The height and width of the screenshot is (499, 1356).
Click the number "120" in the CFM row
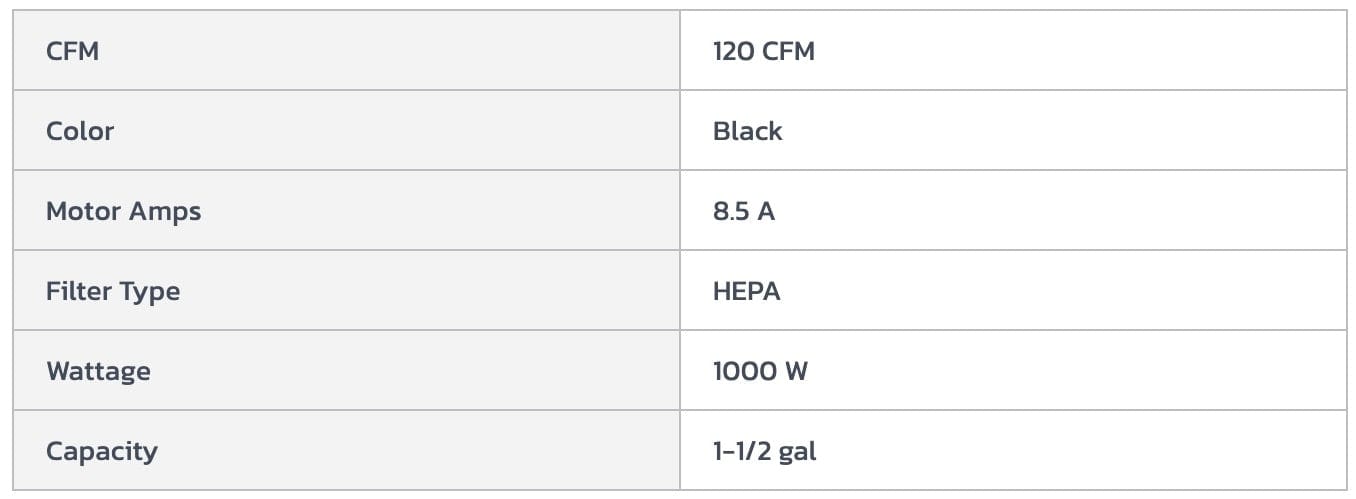point(734,51)
